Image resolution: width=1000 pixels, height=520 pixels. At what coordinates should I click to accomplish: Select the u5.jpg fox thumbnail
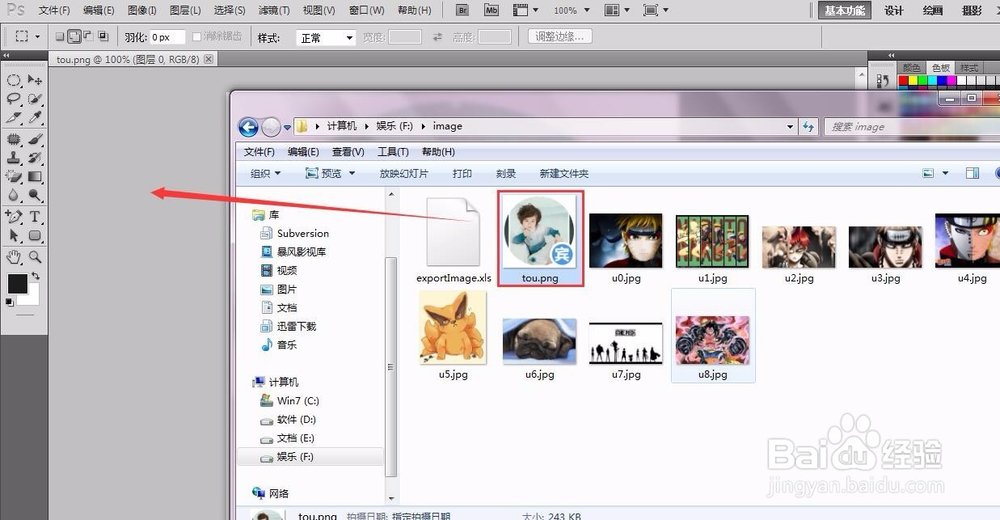(453, 328)
